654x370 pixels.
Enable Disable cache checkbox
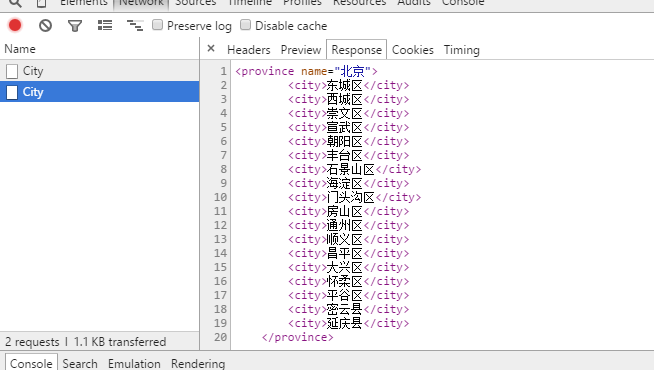(x=245, y=25)
